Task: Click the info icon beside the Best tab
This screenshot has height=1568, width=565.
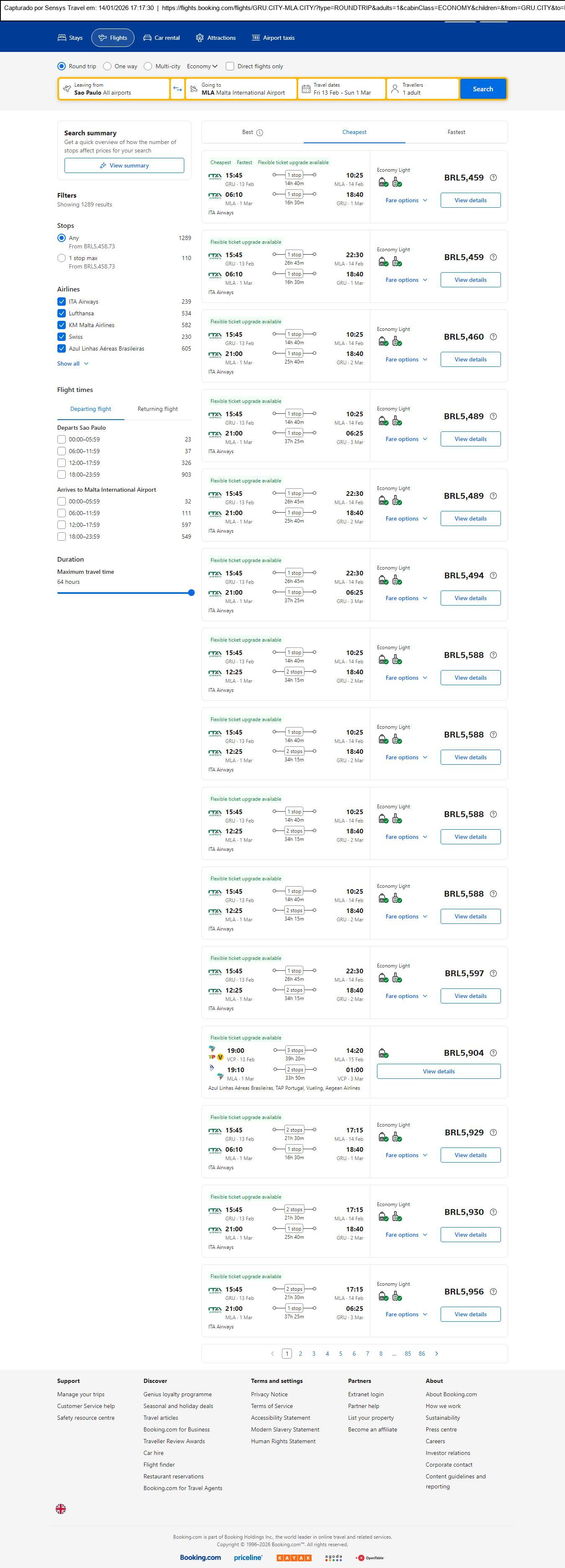Action: pos(260,133)
